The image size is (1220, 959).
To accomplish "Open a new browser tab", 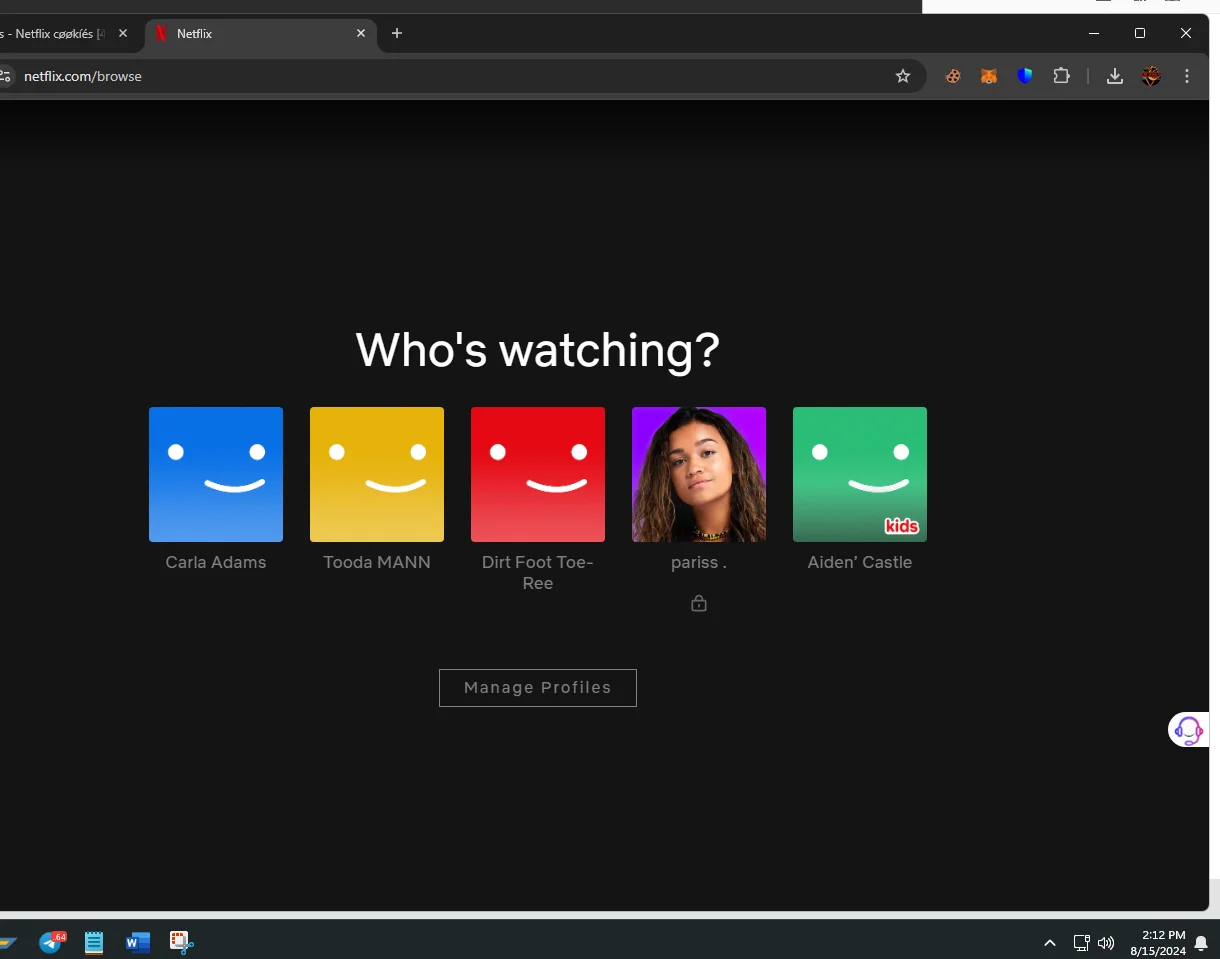I will point(397,33).
